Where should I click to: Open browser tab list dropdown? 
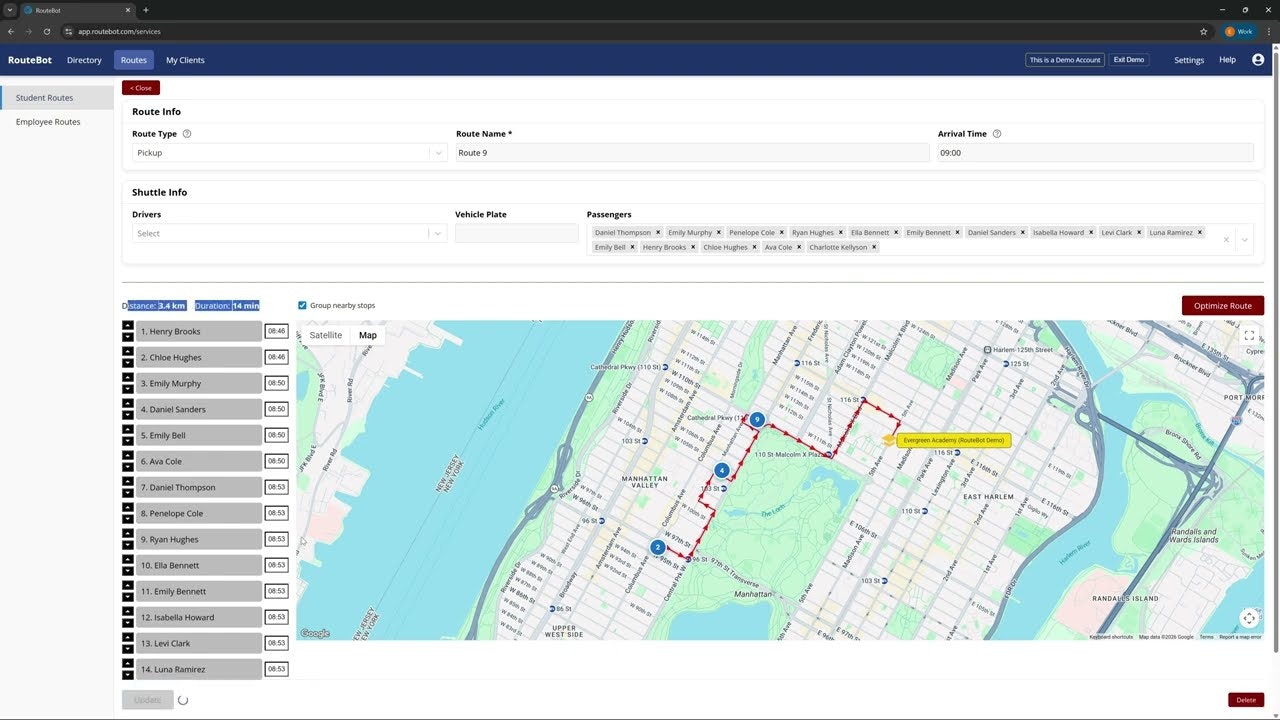pyautogui.click(x=10, y=10)
